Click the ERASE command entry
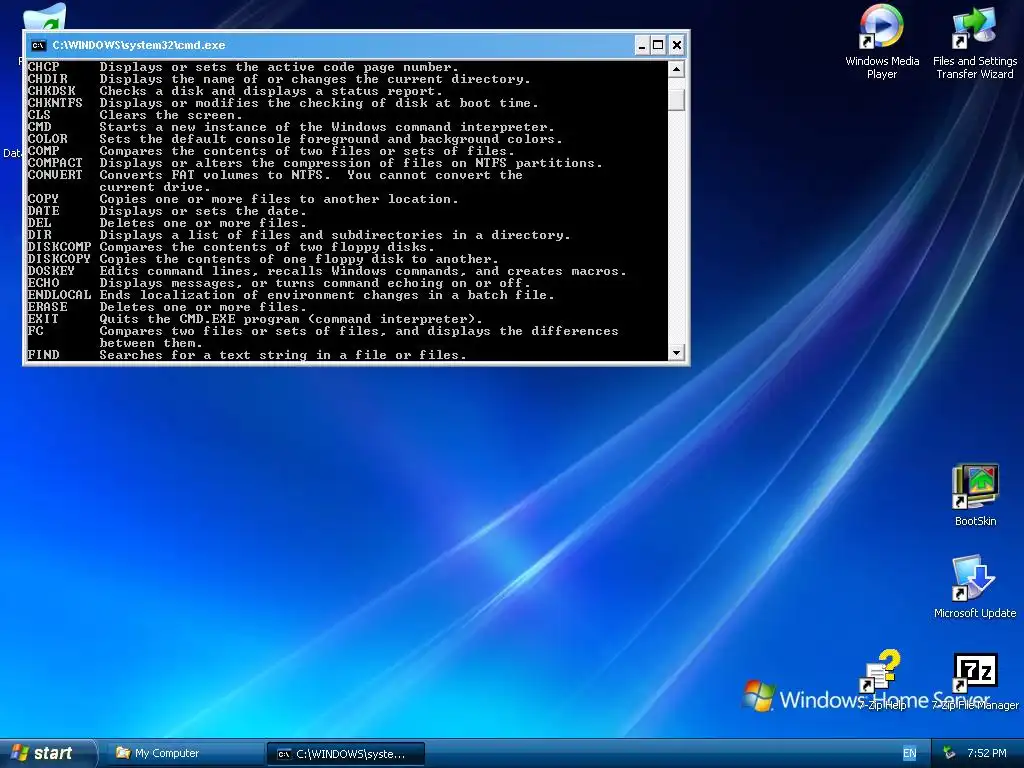Viewport: 1024px width, 768px height. click(x=167, y=307)
